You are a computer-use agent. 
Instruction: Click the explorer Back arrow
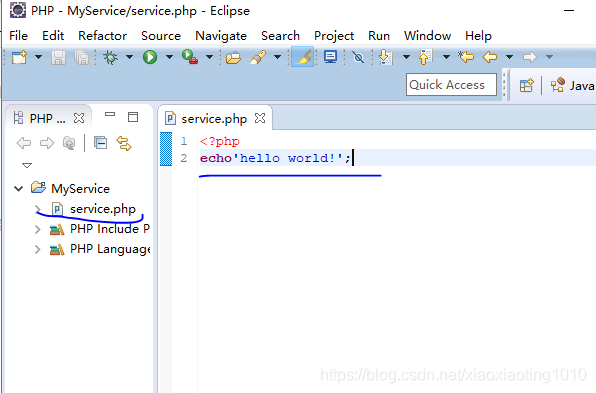pos(24,143)
